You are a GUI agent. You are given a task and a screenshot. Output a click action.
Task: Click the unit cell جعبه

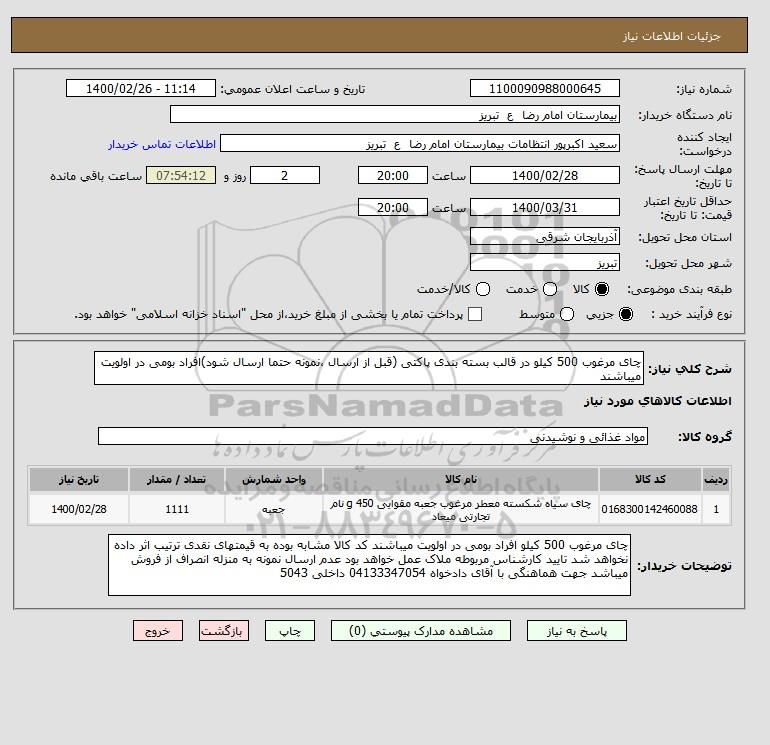pyautogui.click(x=274, y=509)
